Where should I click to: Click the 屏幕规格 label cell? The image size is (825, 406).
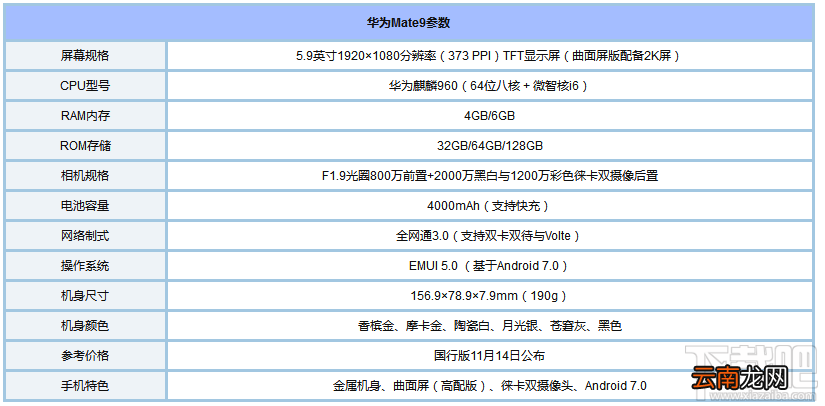(85, 56)
